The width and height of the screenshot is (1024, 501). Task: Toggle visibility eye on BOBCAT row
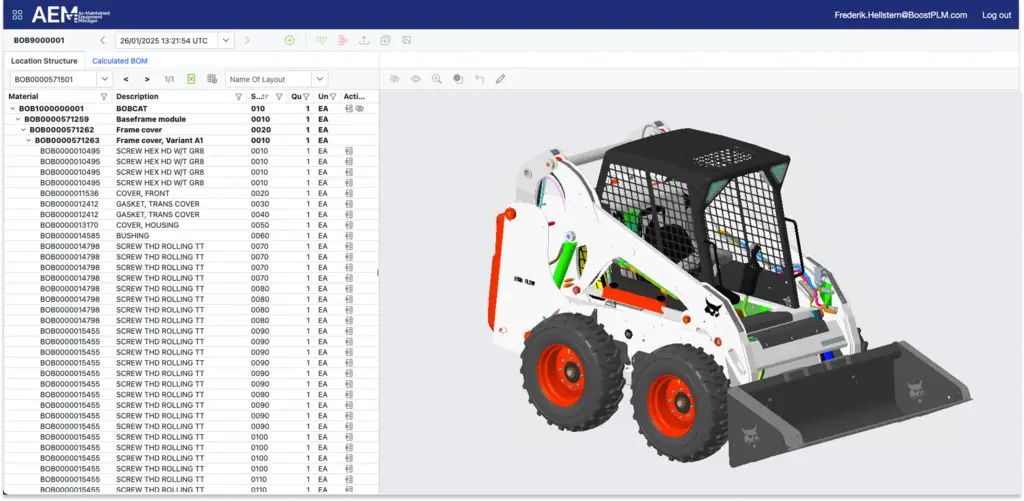pos(359,108)
